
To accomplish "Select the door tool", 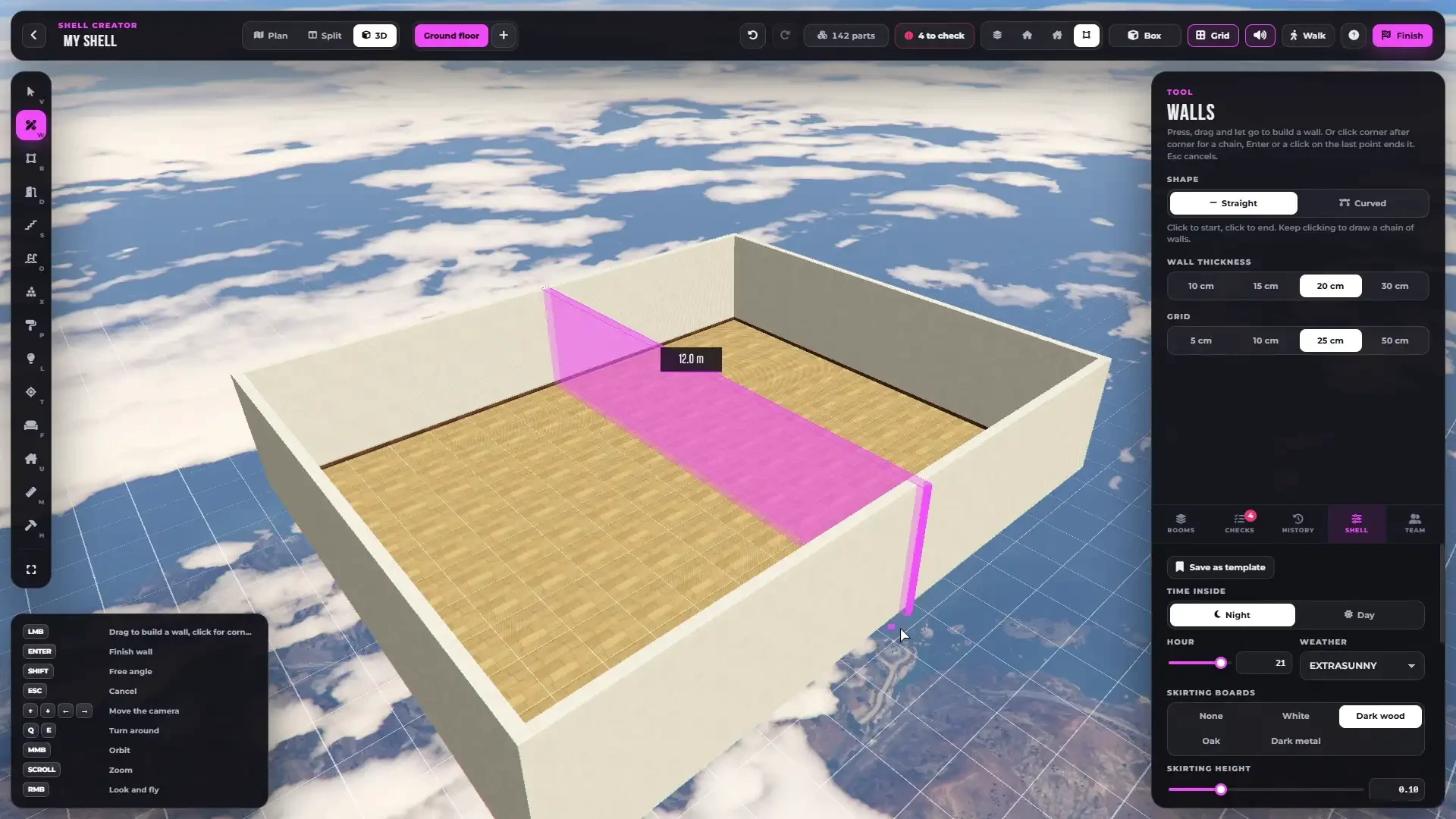I will 31,192.
